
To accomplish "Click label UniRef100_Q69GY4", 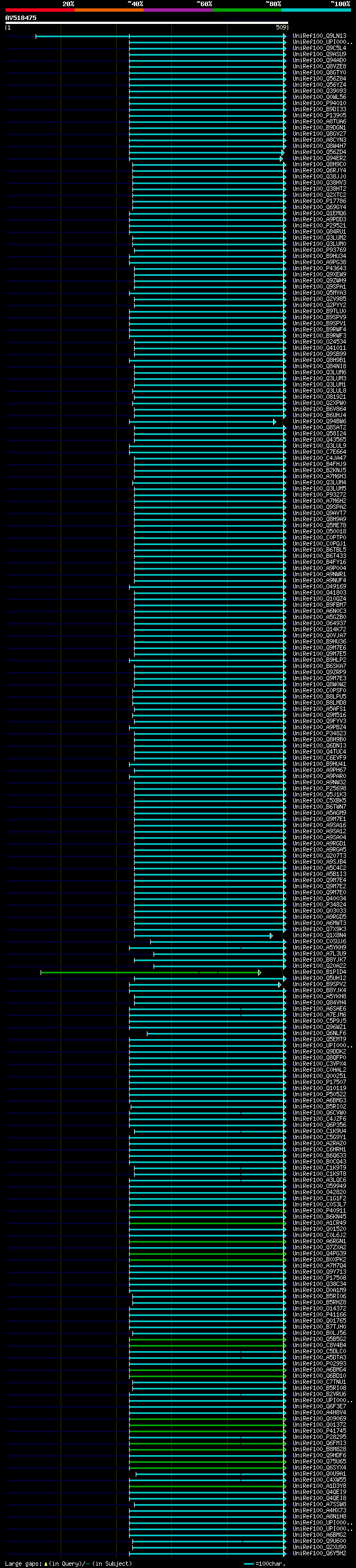I will coord(319,207).
